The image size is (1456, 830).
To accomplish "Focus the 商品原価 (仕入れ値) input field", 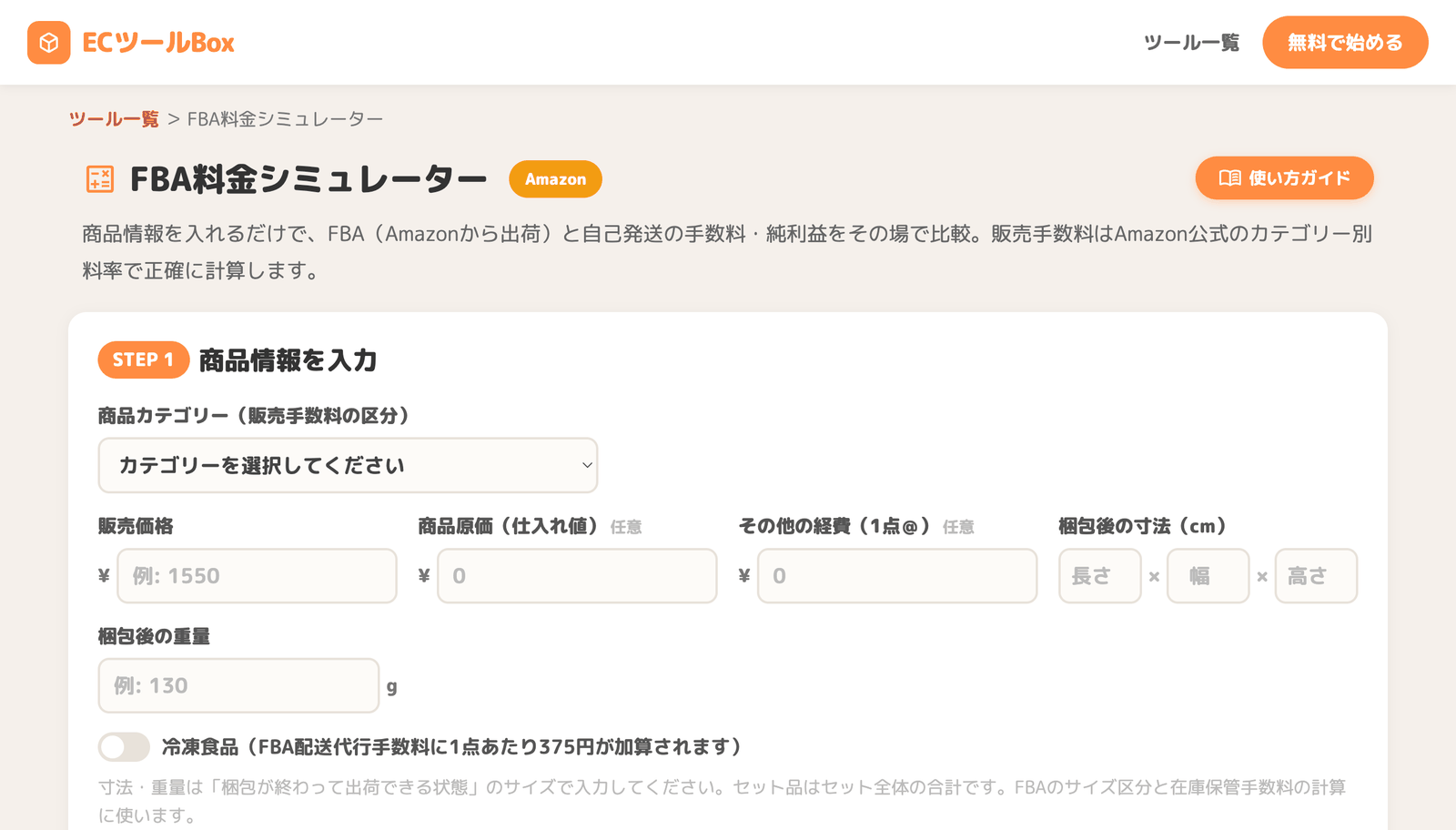I will 577,575.
